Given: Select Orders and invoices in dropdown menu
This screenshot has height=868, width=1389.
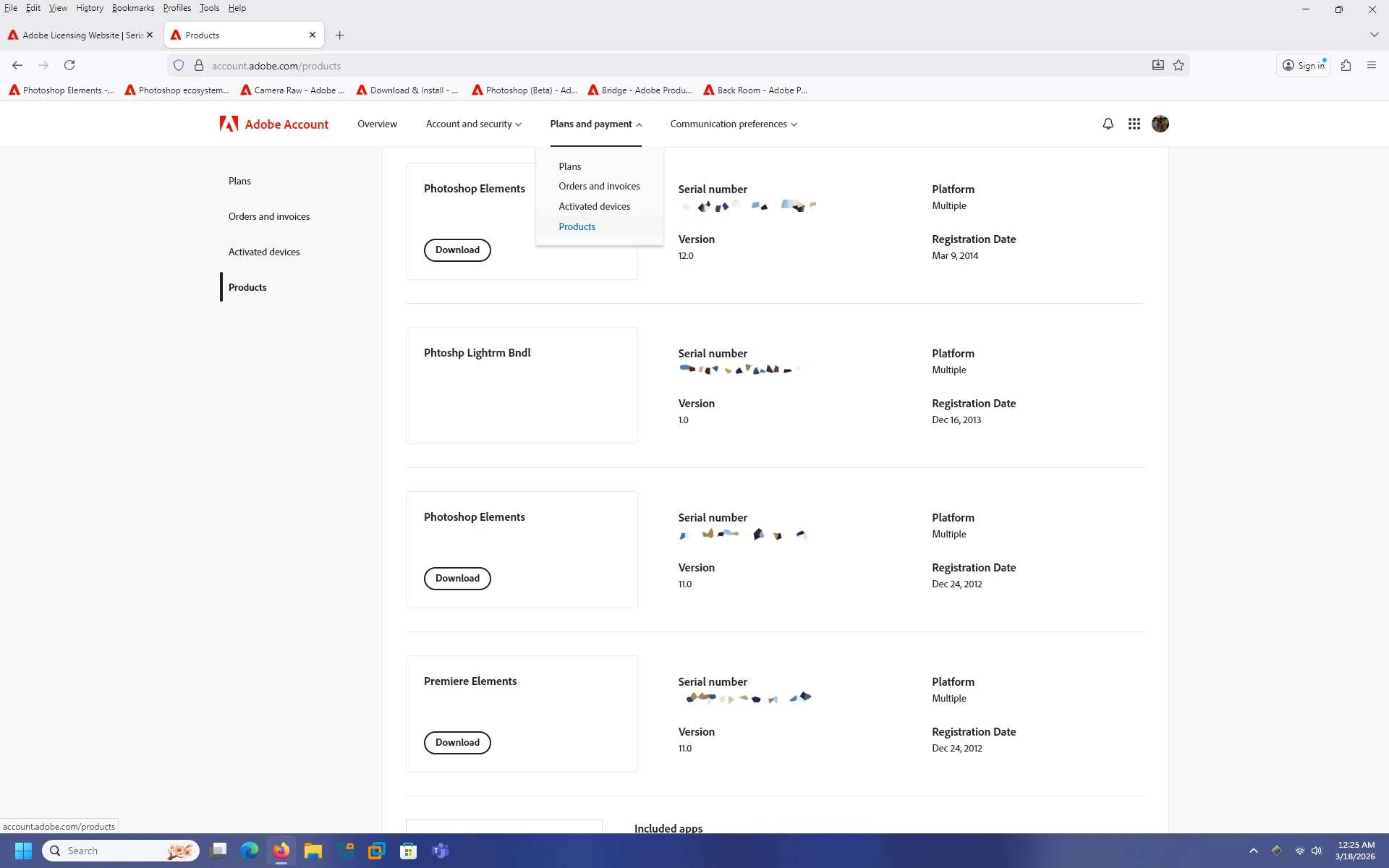Looking at the screenshot, I should [599, 186].
